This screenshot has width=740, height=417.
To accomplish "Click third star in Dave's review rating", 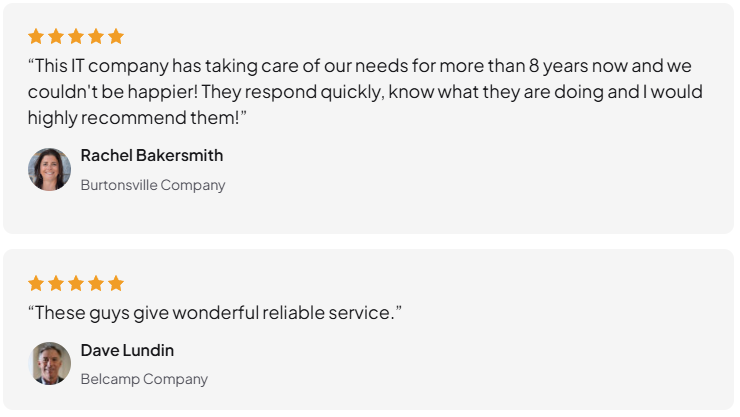I will point(76,284).
